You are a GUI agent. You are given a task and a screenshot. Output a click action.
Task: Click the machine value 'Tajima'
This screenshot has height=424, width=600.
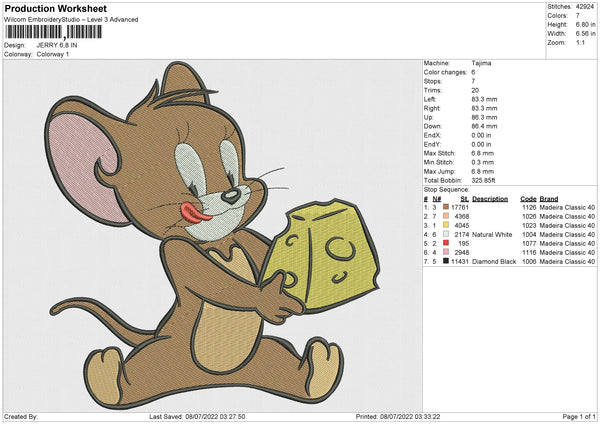tap(481, 63)
